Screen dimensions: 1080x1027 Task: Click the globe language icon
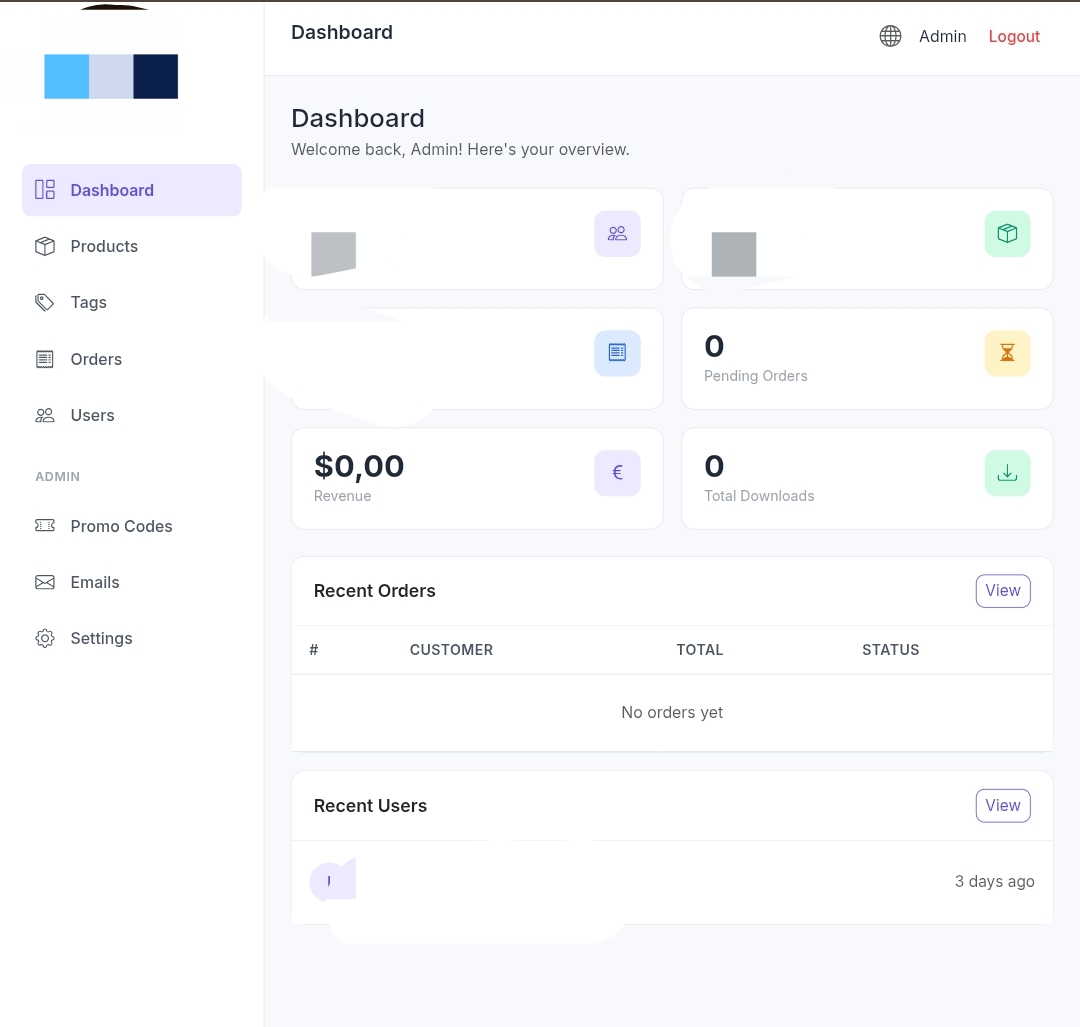[890, 36]
